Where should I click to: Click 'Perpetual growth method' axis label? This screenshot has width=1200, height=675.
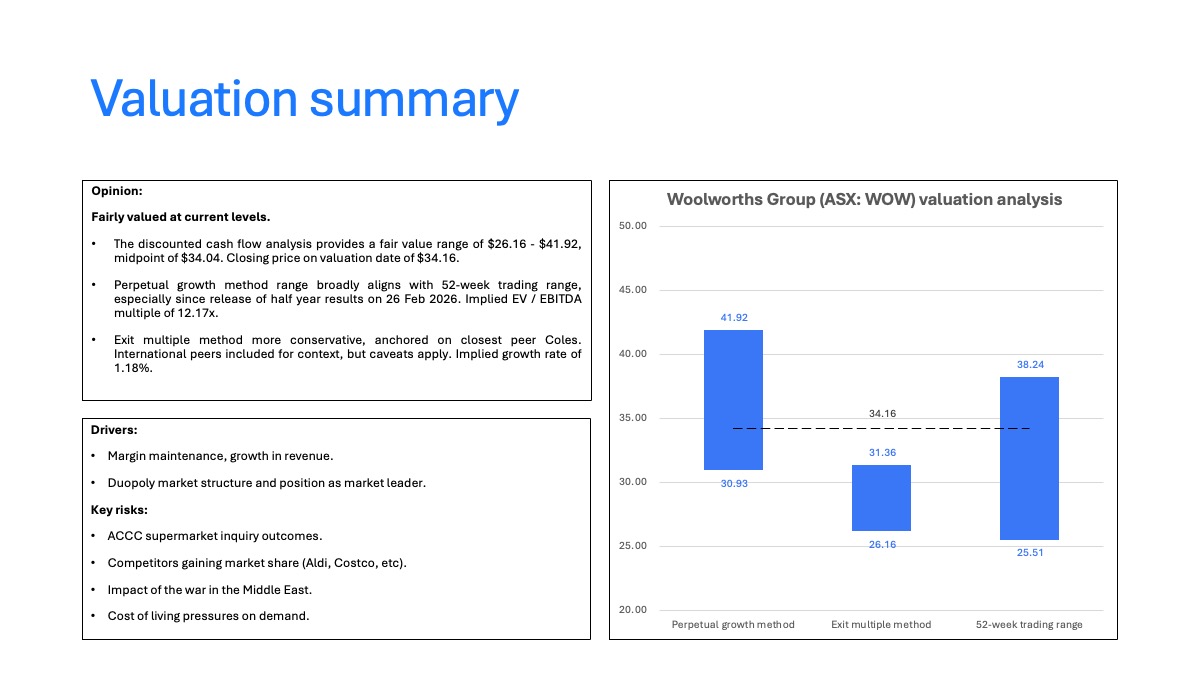733,624
